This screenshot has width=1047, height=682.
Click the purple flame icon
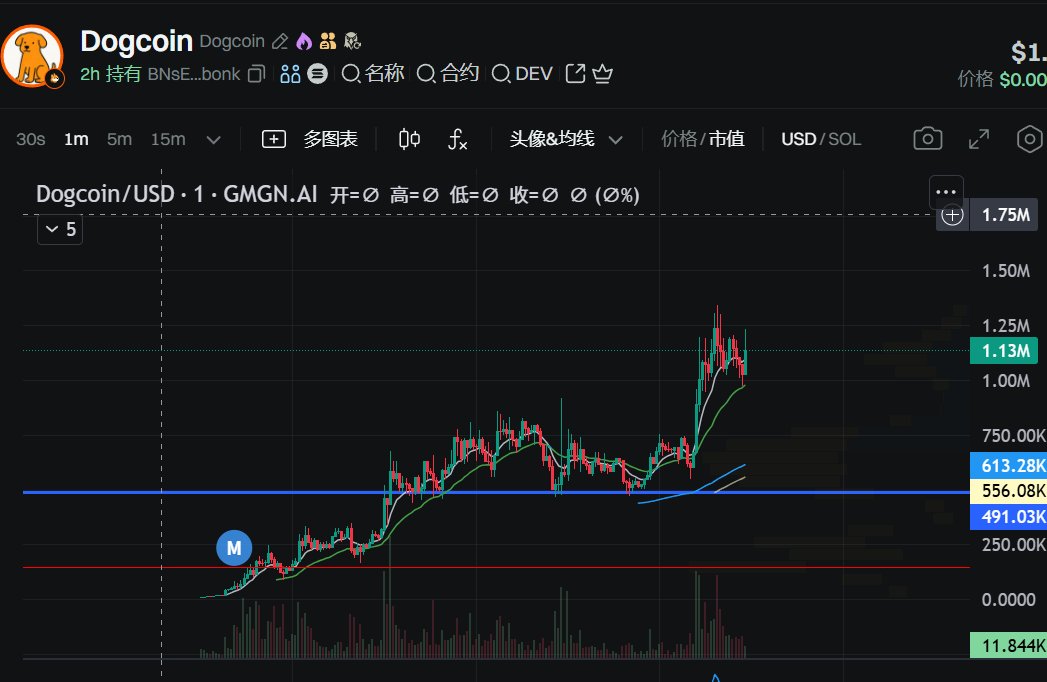304,41
